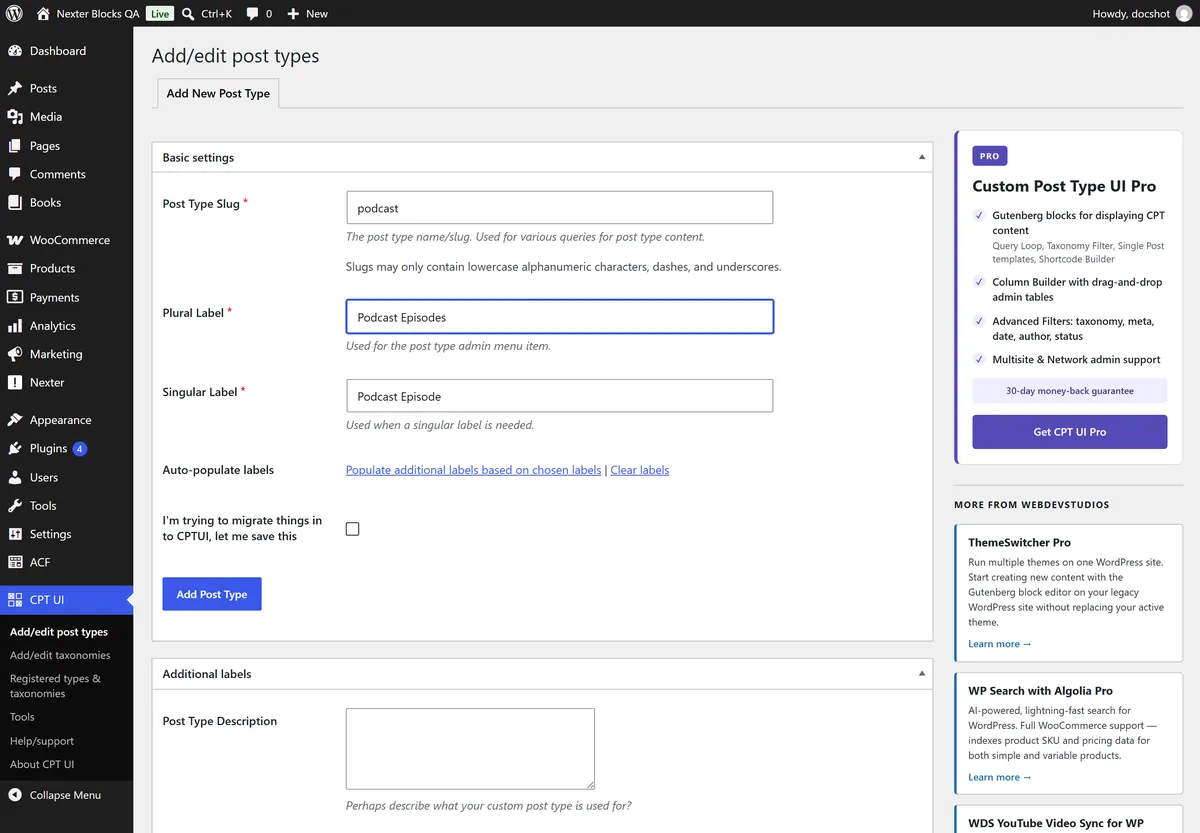This screenshot has width=1200, height=833.
Task: Open the site home icon
Action: tap(43, 14)
